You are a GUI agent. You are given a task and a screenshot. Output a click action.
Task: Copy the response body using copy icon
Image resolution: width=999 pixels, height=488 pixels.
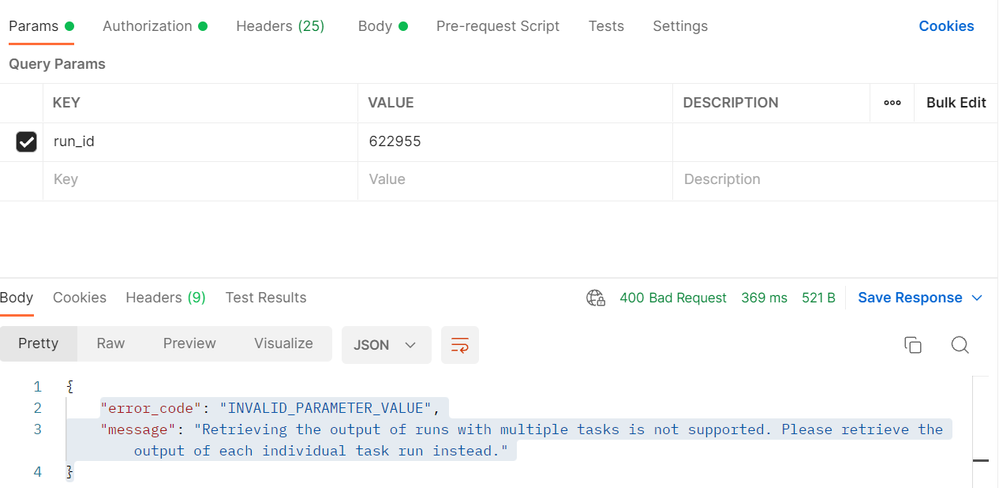[912, 345]
